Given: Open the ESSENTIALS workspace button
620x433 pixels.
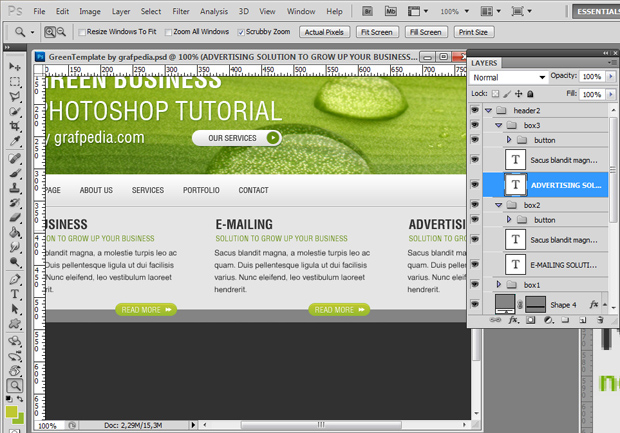Looking at the screenshot, I should (x=596, y=11).
